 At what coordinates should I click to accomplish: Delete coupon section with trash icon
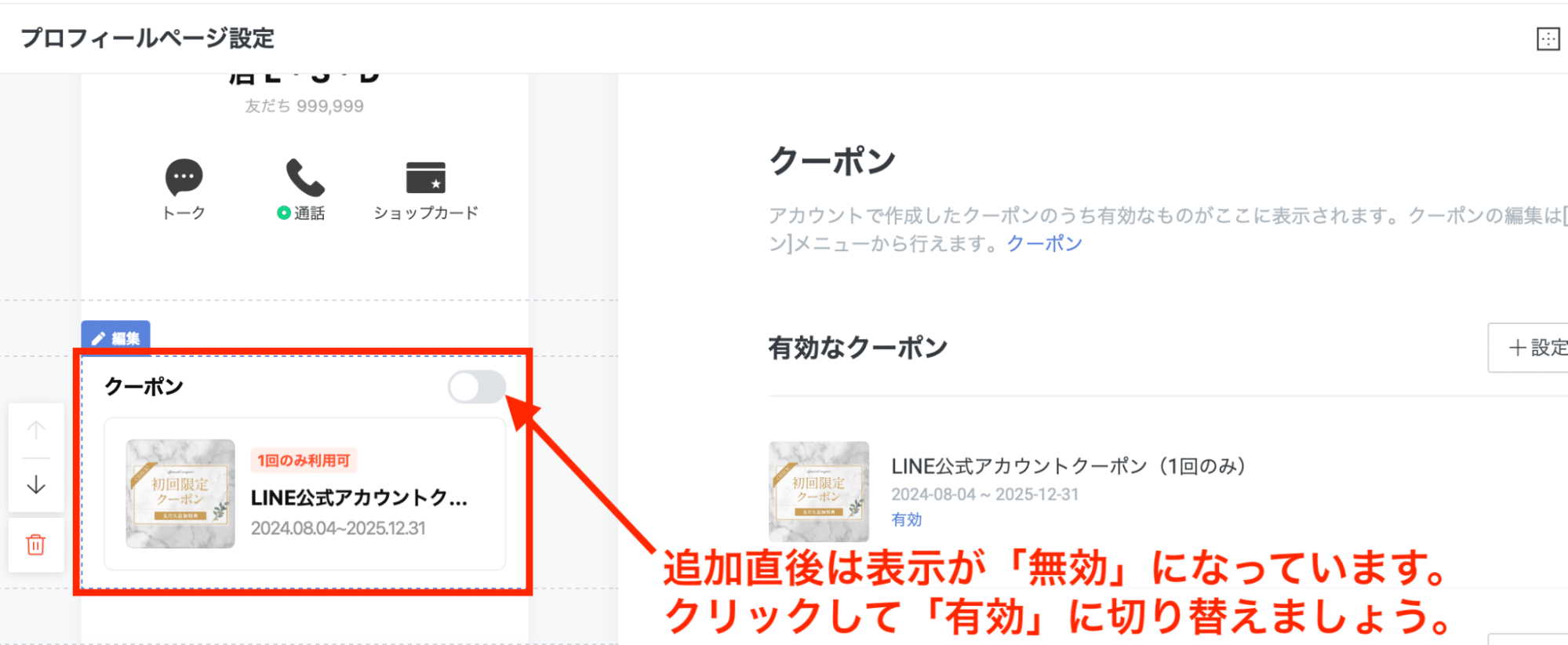pos(36,545)
